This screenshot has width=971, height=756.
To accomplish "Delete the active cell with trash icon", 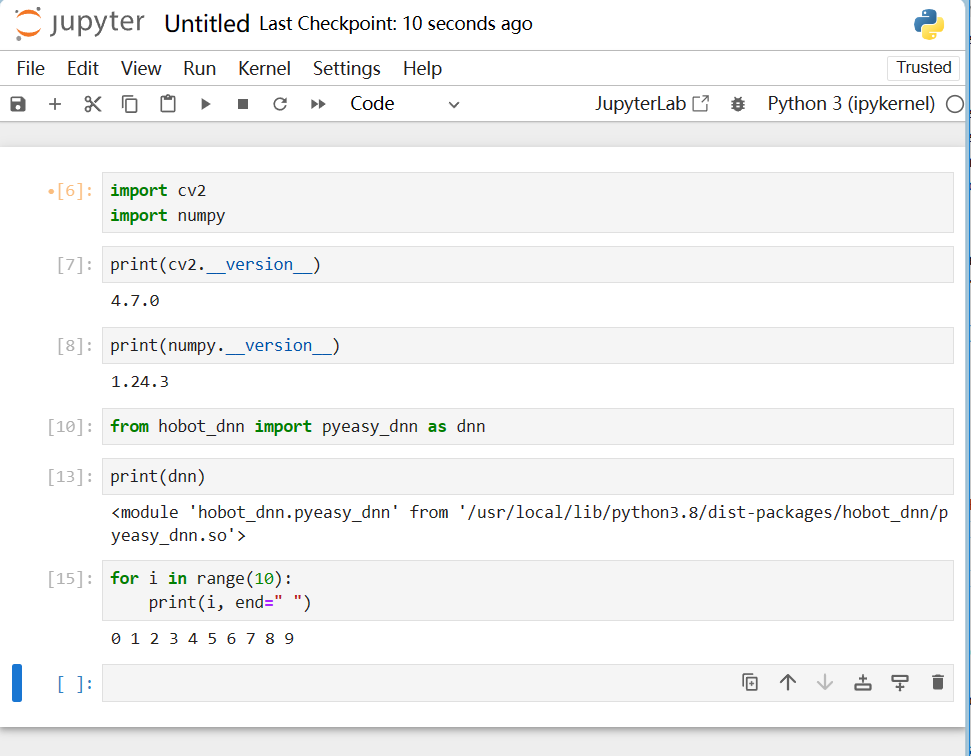I will click(937, 682).
